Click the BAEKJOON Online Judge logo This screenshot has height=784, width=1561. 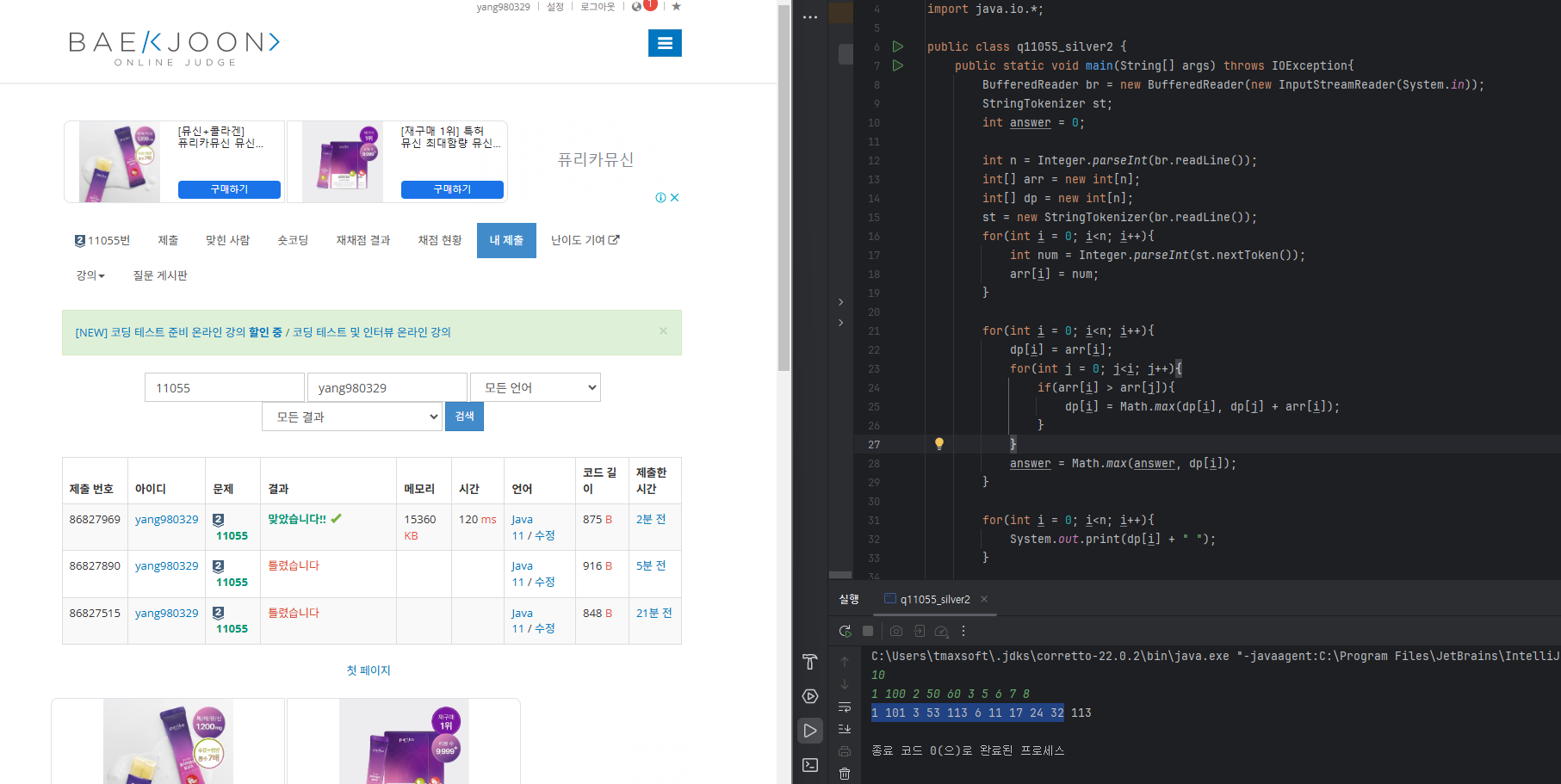point(175,48)
